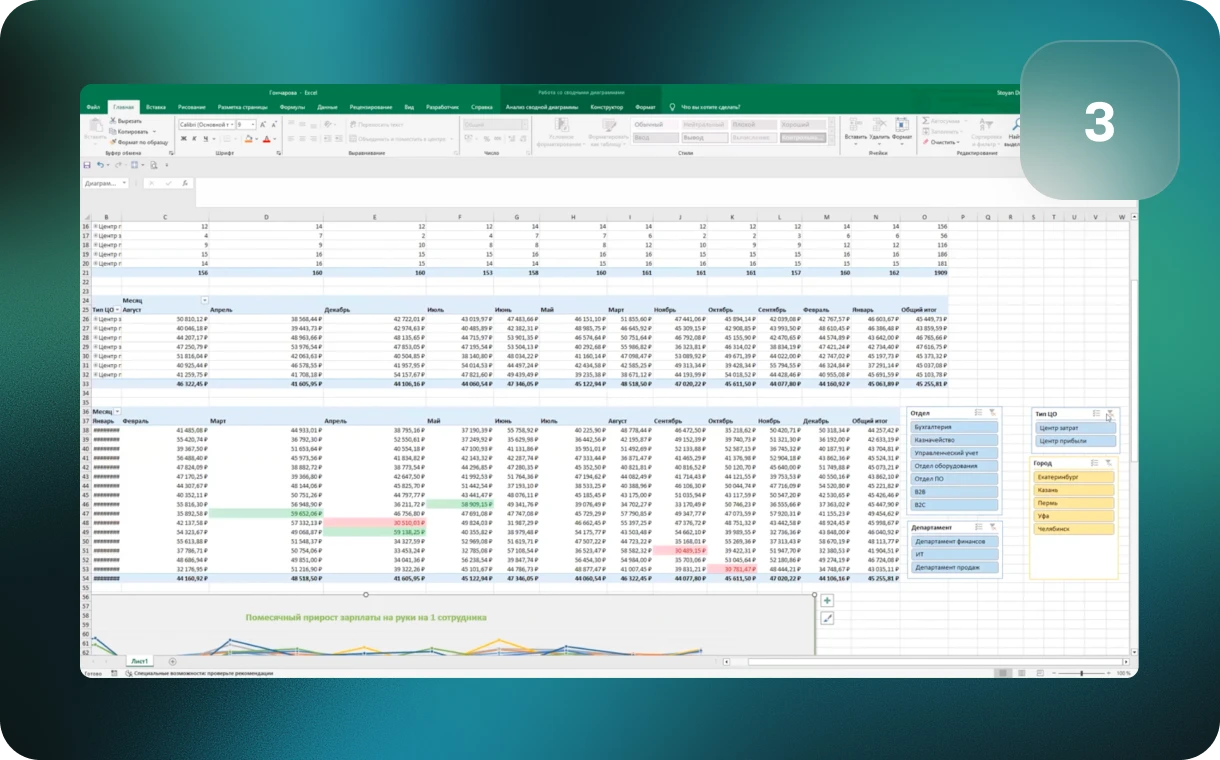Select Бухгалтерия in the Отдел slicer

click(954, 427)
